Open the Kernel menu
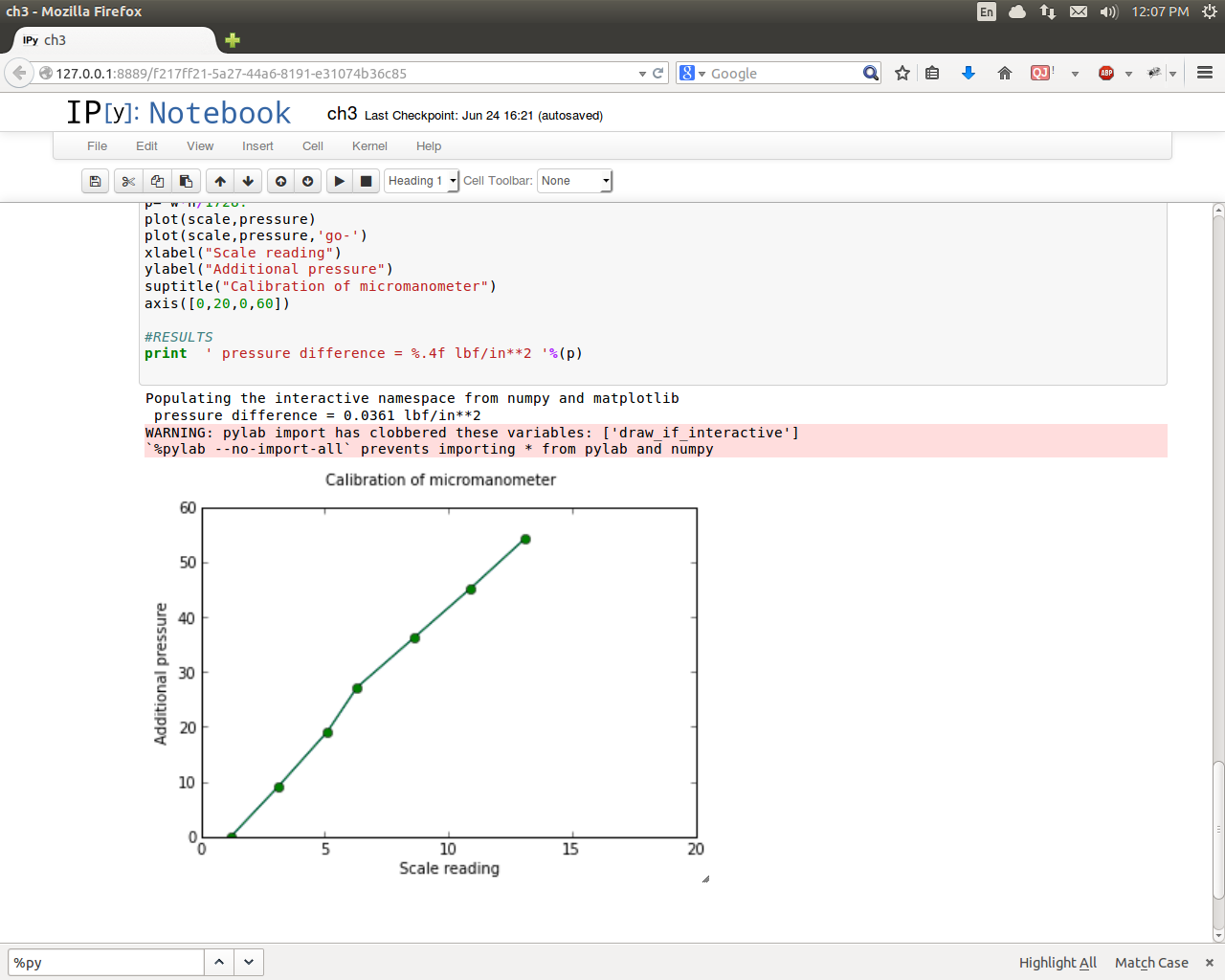1225x980 pixels. coord(369,146)
